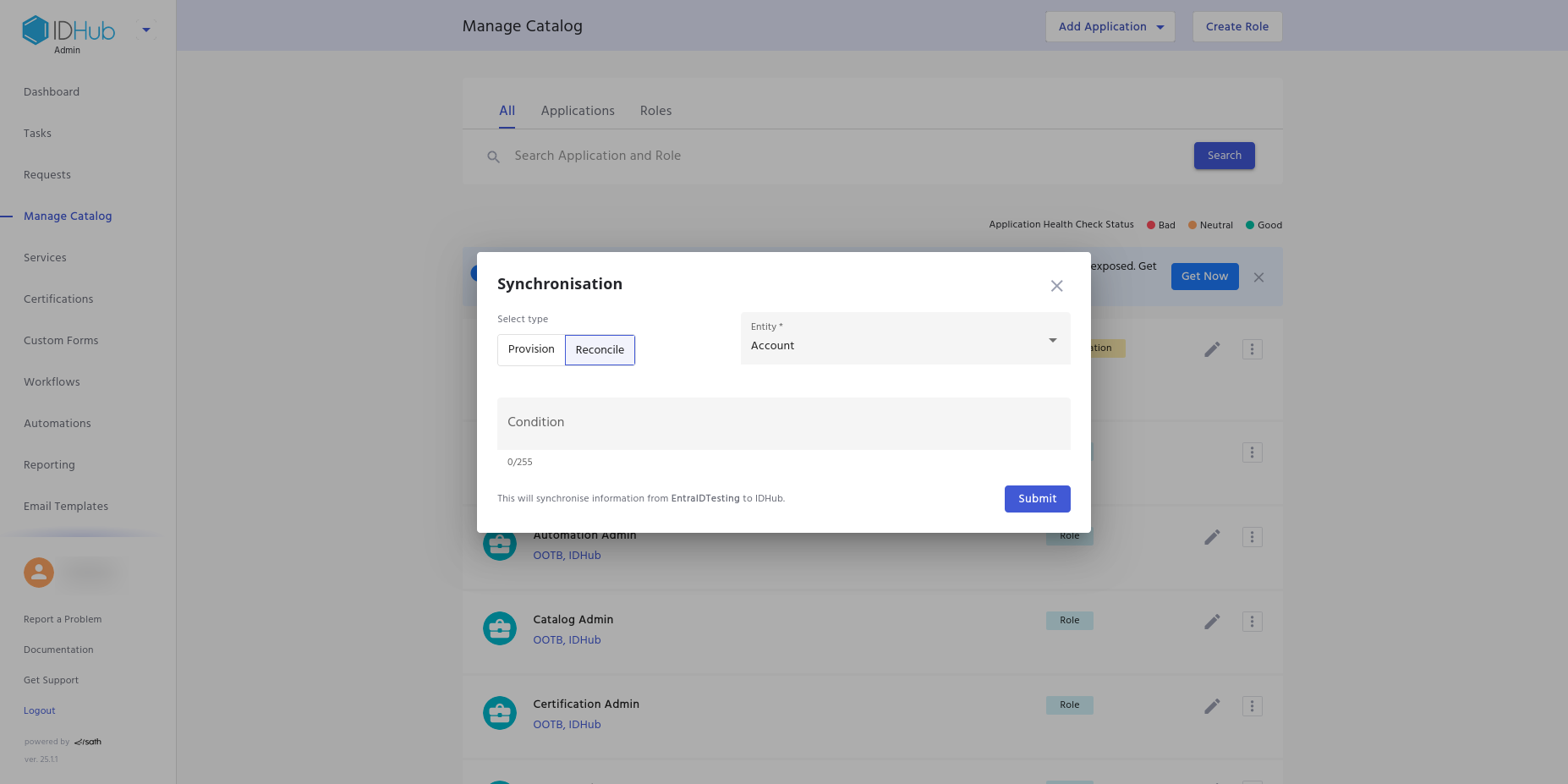Screen dimensions: 1568x784
Task: Select the Provision sync type
Action: click(531, 349)
